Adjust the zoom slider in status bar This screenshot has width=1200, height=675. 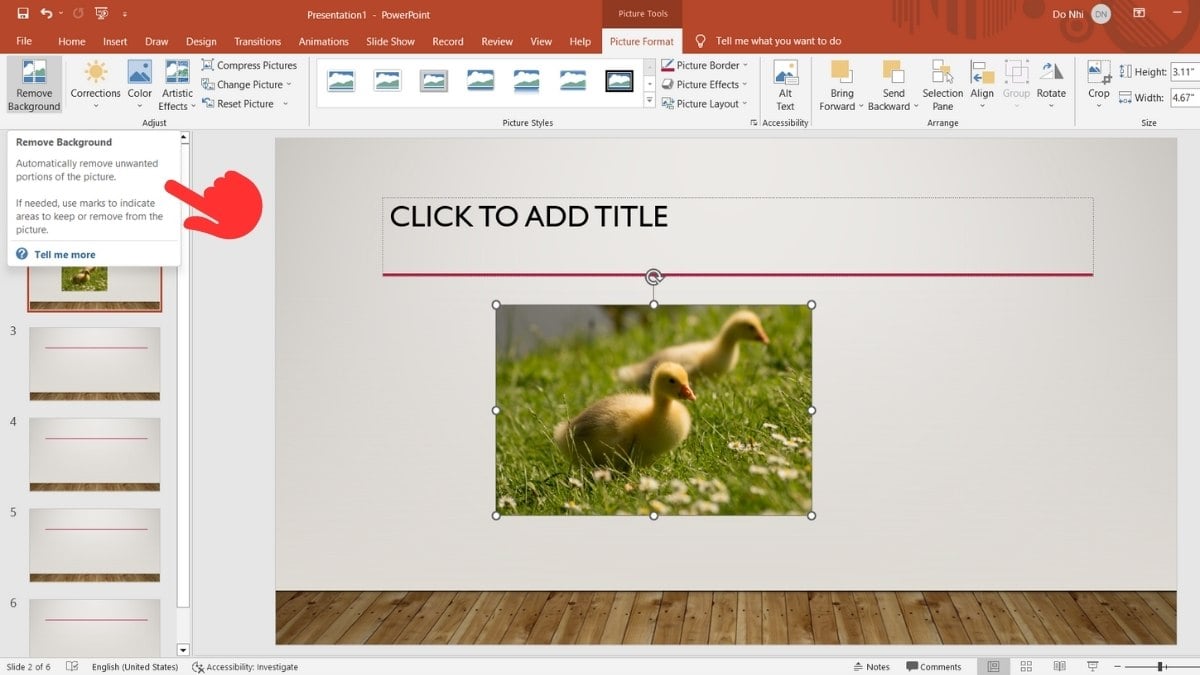(x=1159, y=666)
